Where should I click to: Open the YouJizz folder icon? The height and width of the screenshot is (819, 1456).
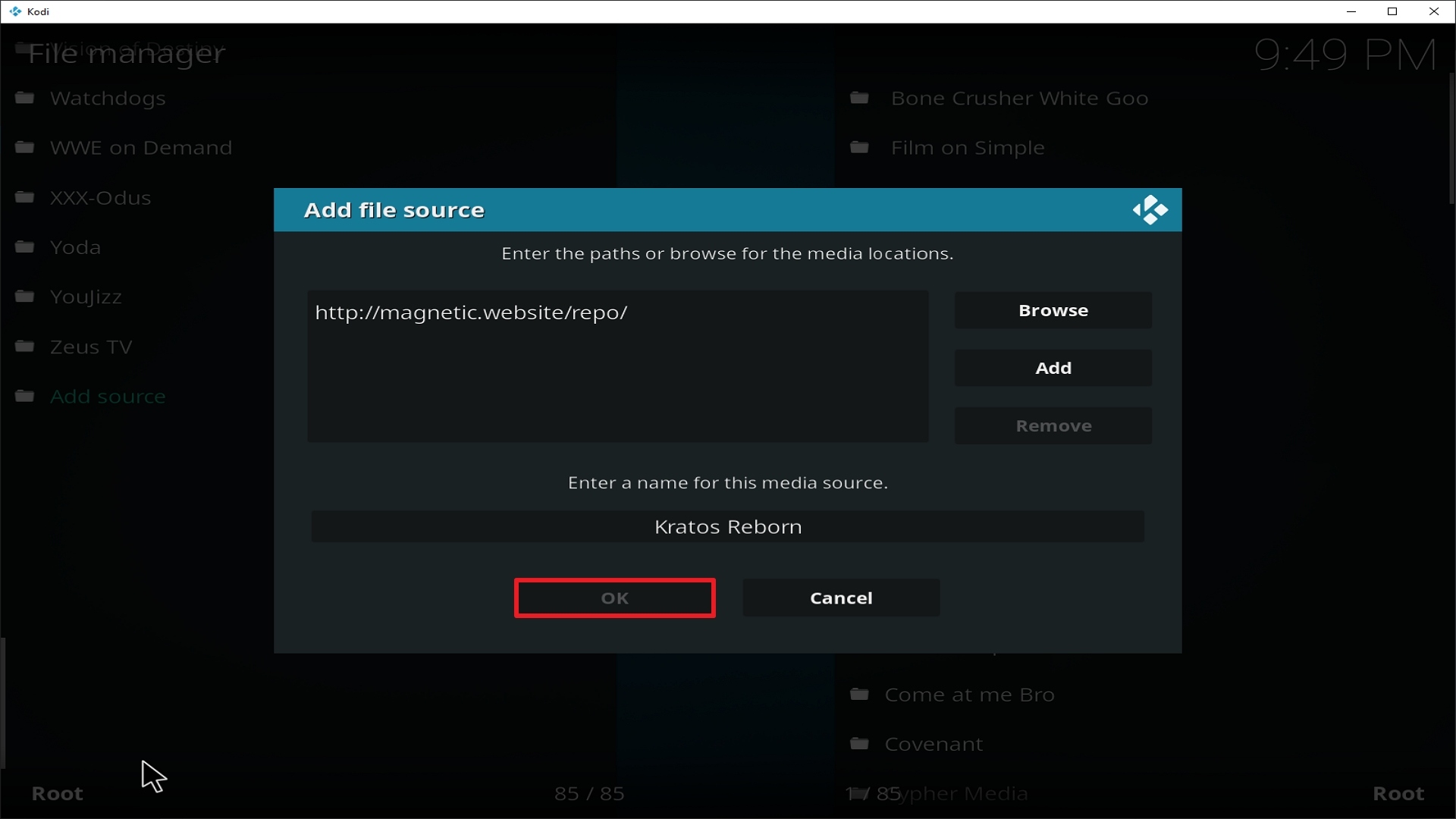pyautogui.click(x=25, y=297)
